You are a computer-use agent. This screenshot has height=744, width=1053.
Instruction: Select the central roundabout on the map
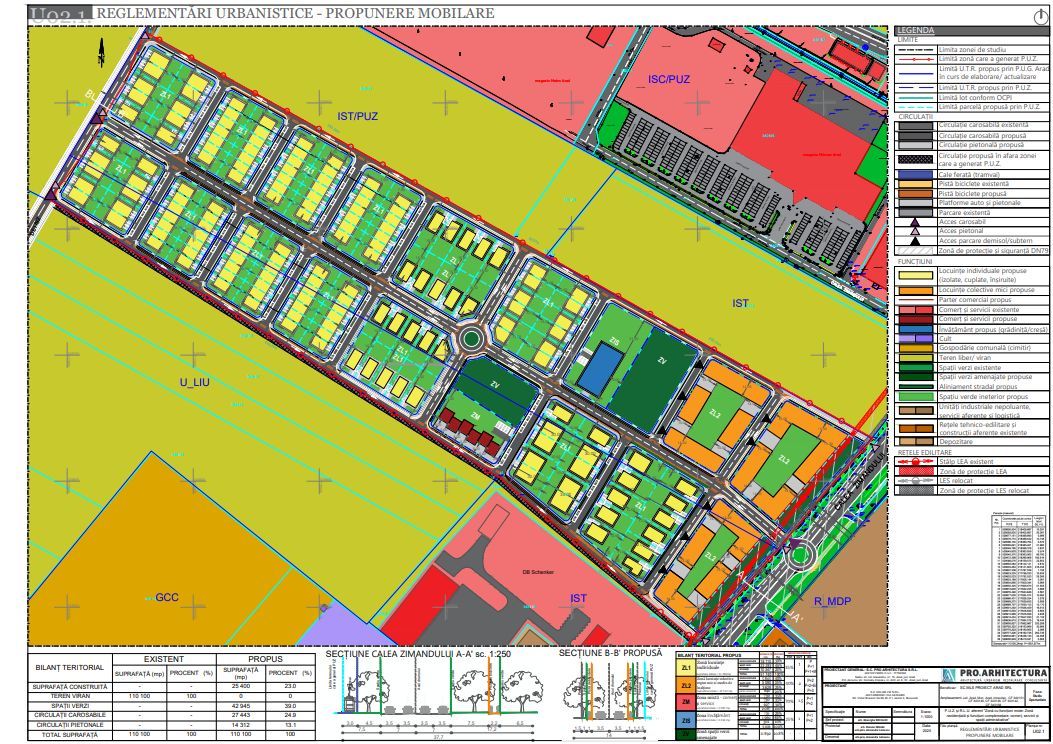pyautogui.click(x=471, y=340)
